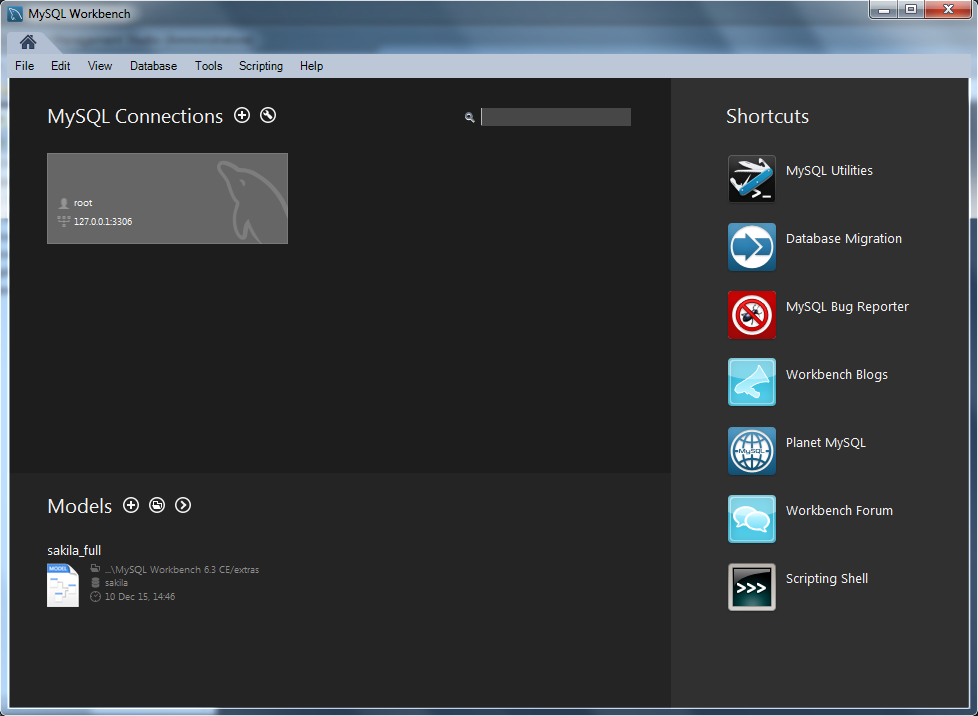Close the MySQL Workbench window

[x=948, y=9]
